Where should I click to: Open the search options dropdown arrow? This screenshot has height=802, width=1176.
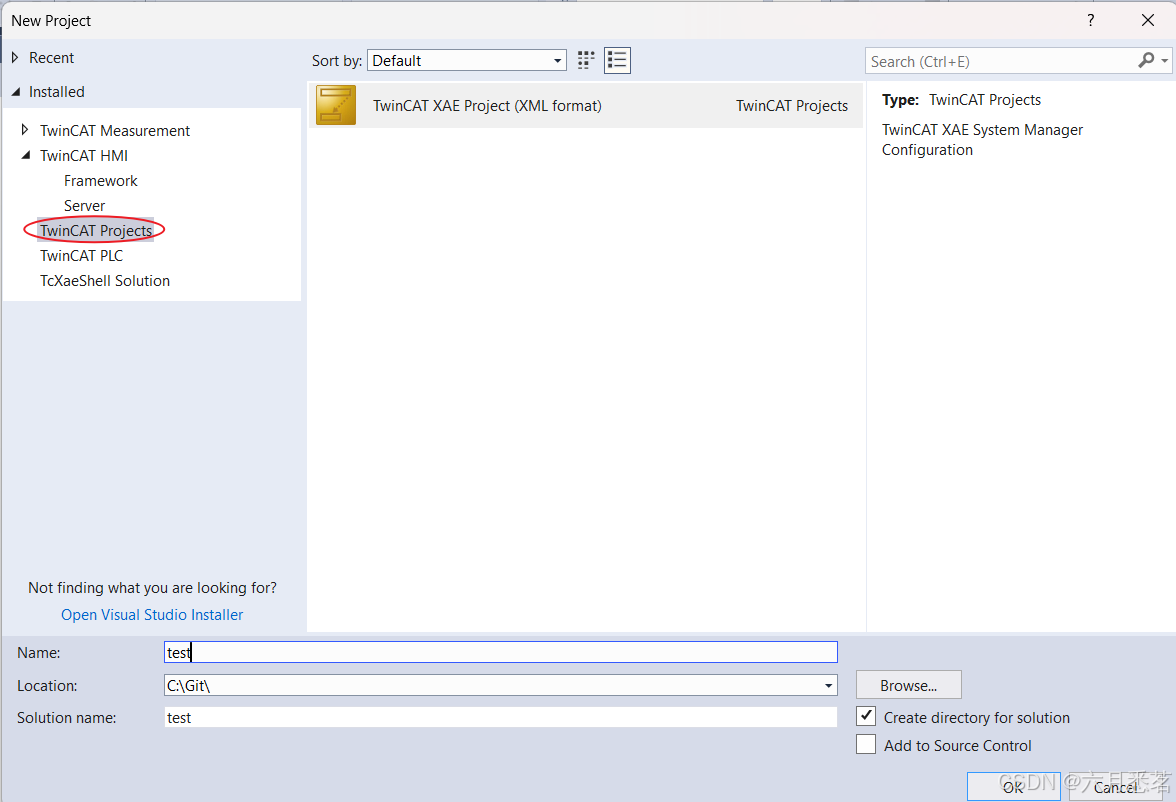click(1165, 61)
